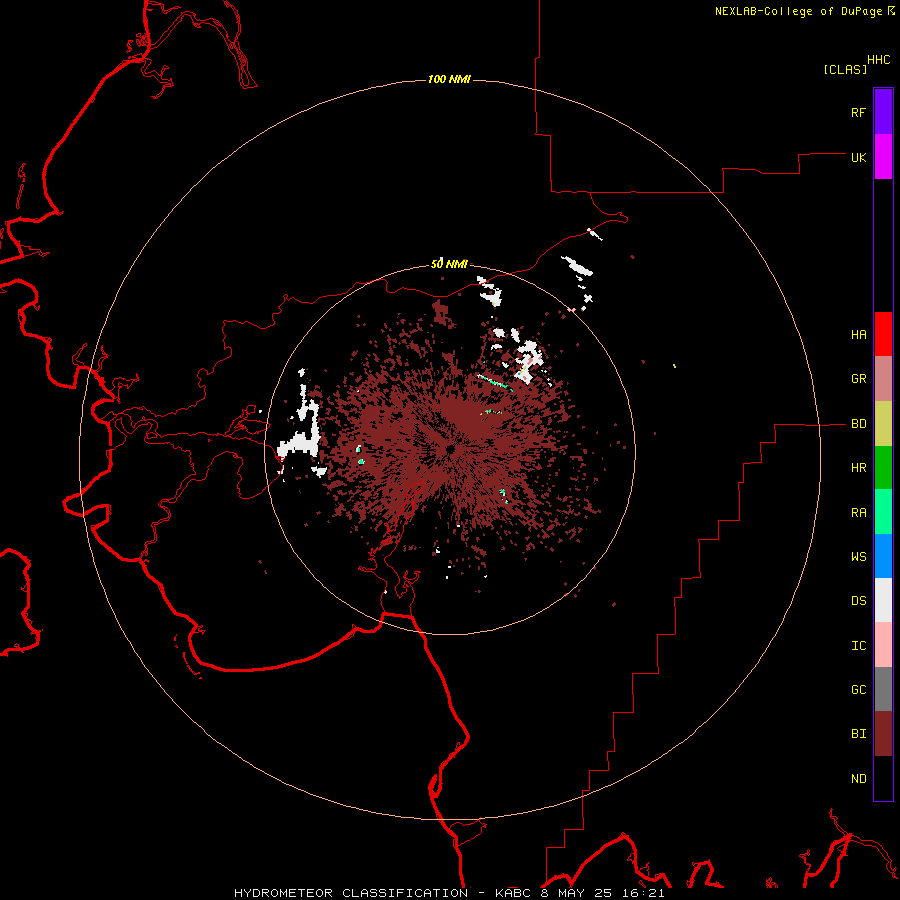
Task: Click the UK legend label
Action: point(859,157)
